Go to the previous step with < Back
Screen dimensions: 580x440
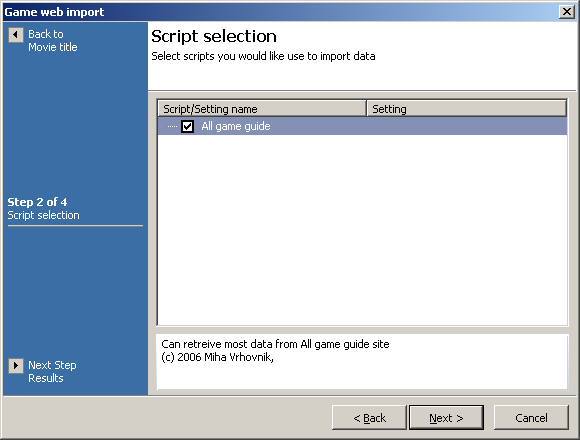369,418
